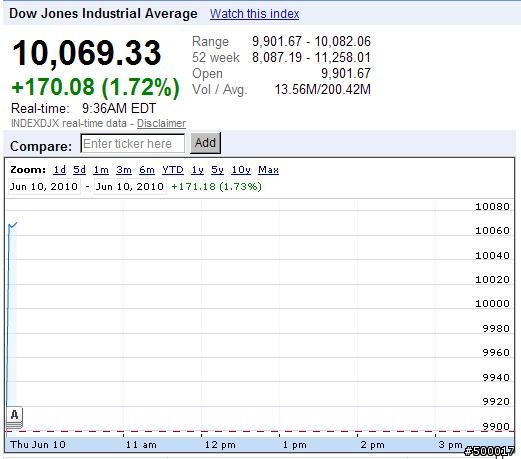Set chart zoom to 3m

point(124,170)
